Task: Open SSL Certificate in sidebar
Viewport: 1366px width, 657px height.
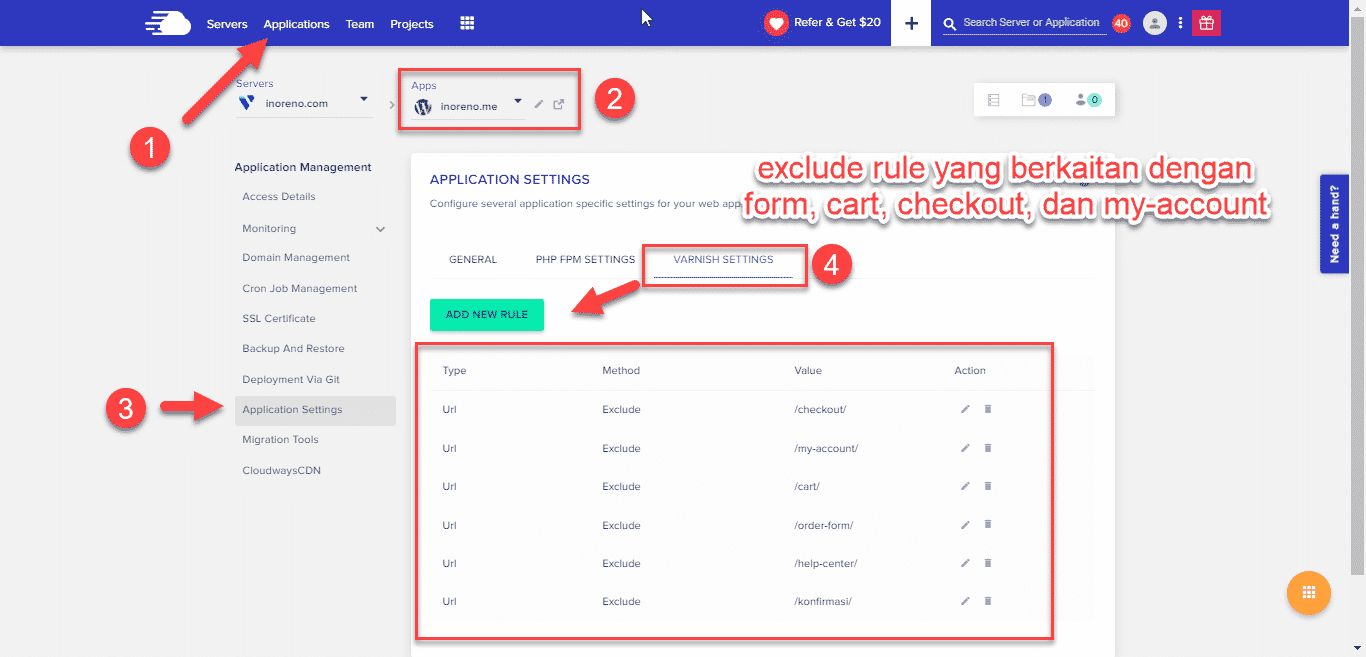Action: [278, 319]
